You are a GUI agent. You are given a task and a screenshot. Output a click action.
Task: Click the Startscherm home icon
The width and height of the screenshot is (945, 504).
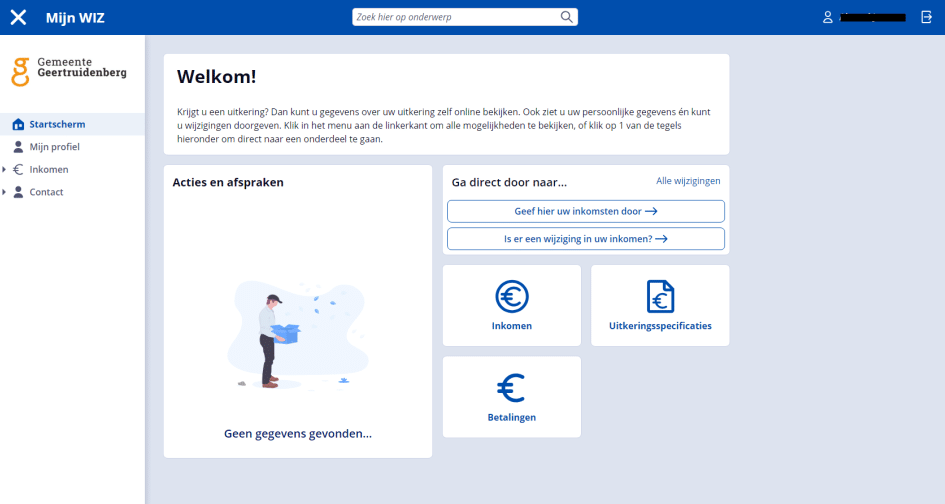tap(18, 124)
